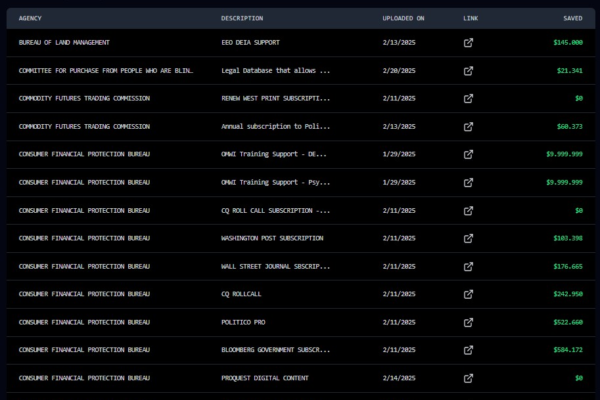
Task: Open link icon for POLITICO PRO row
Action: 468,322
